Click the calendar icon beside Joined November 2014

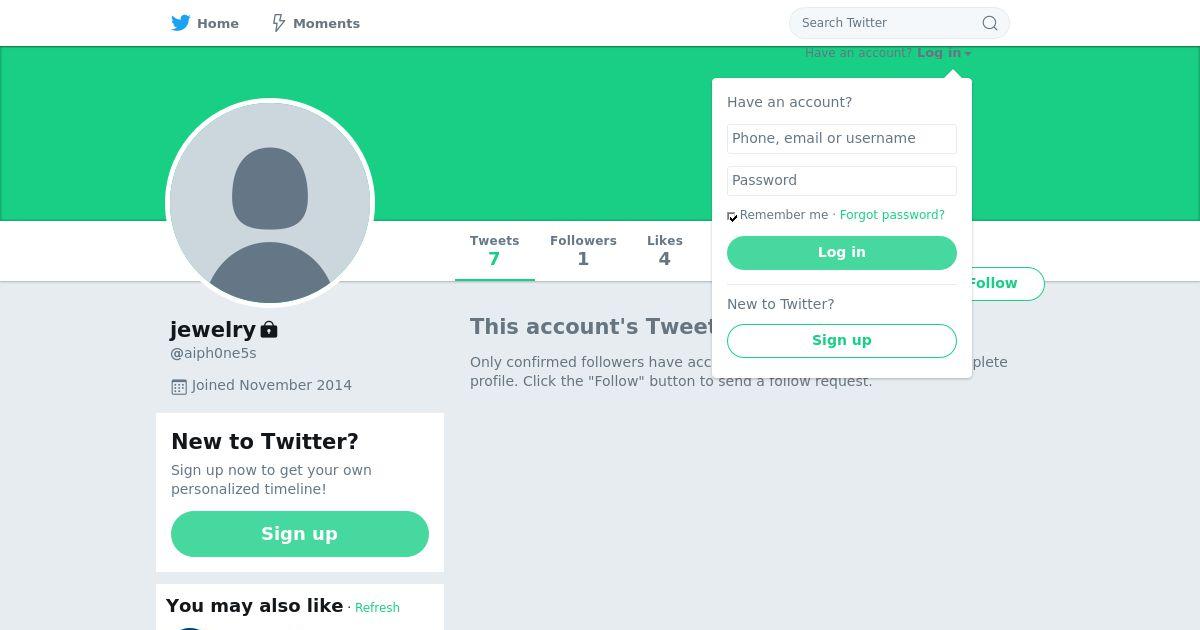[179, 386]
